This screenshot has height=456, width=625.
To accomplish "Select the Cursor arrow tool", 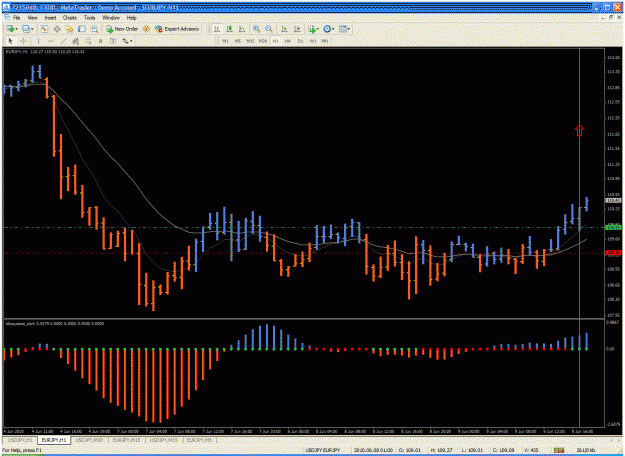I will (11, 41).
